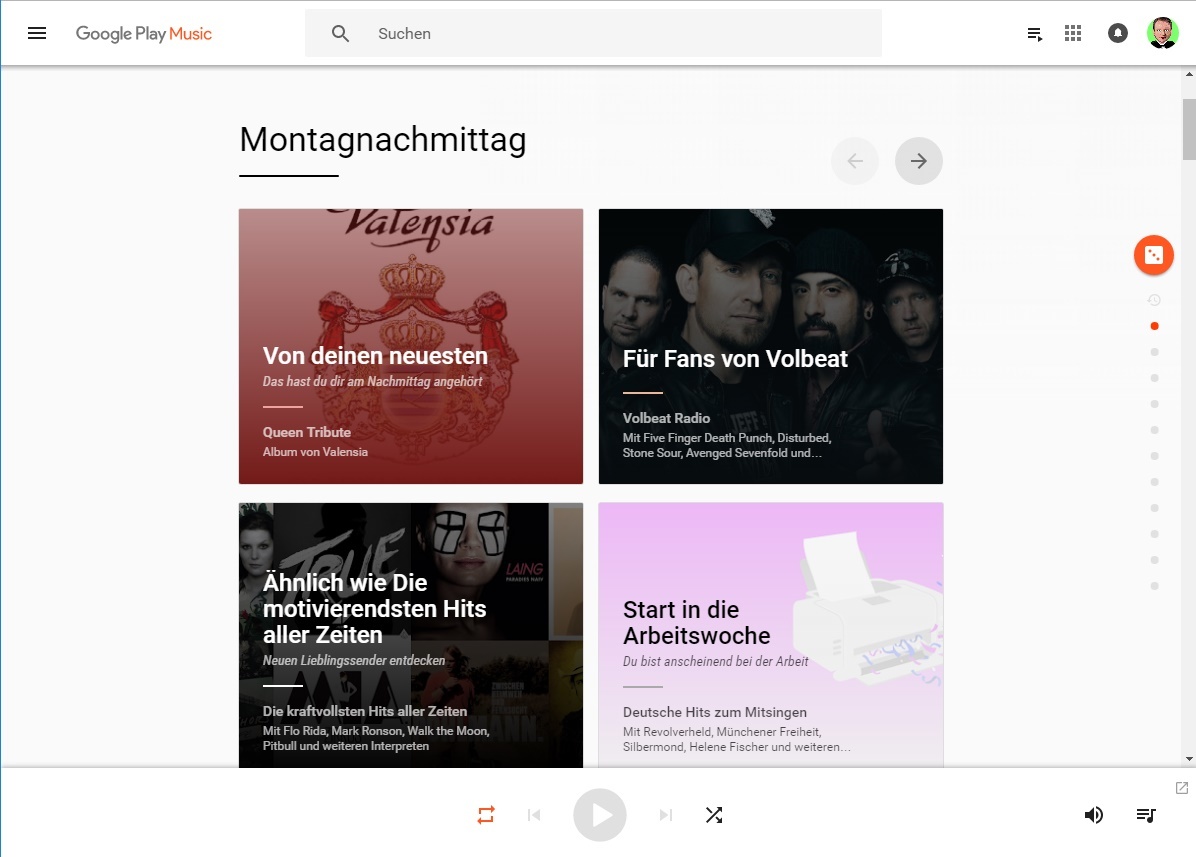Skip to the previous track
Viewport: 1196px width, 857px height.
click(534, 815)
